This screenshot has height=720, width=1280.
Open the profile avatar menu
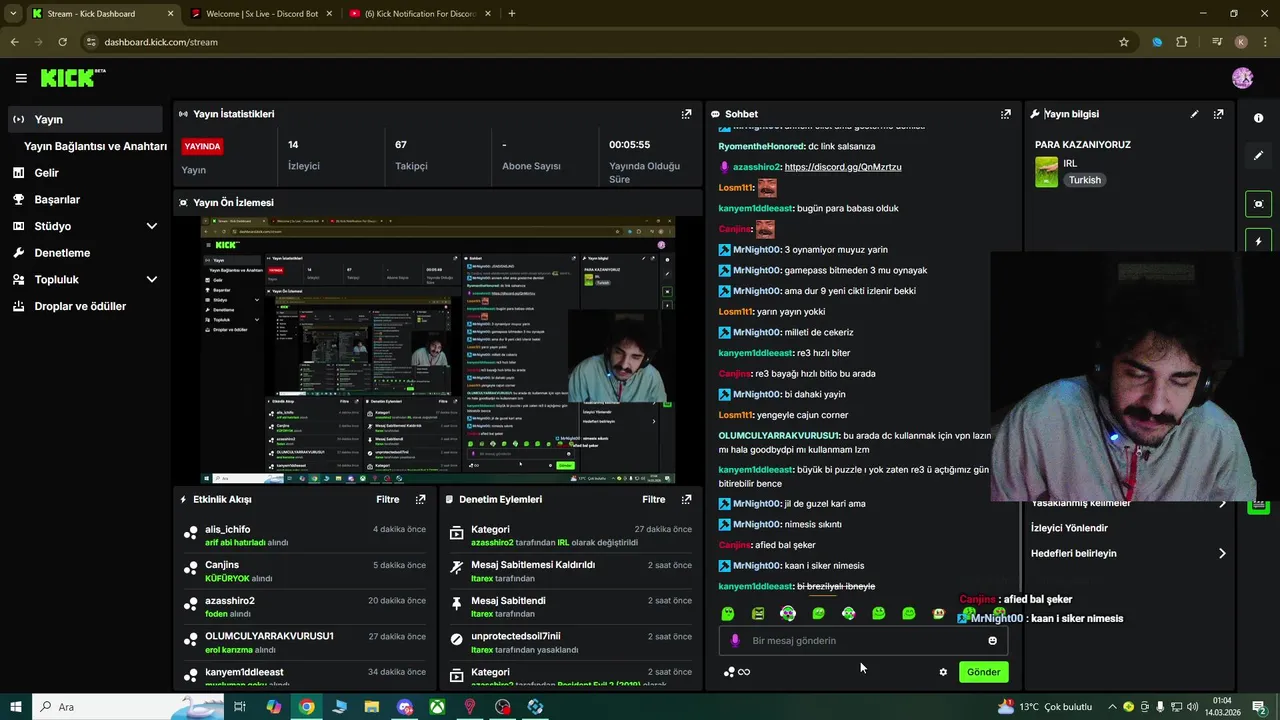(1243, 78)
